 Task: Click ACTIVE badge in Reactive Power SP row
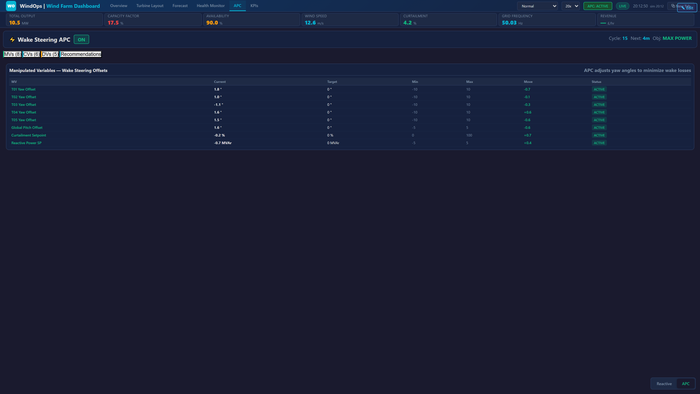pyautogui.click(x=599, y=143)
